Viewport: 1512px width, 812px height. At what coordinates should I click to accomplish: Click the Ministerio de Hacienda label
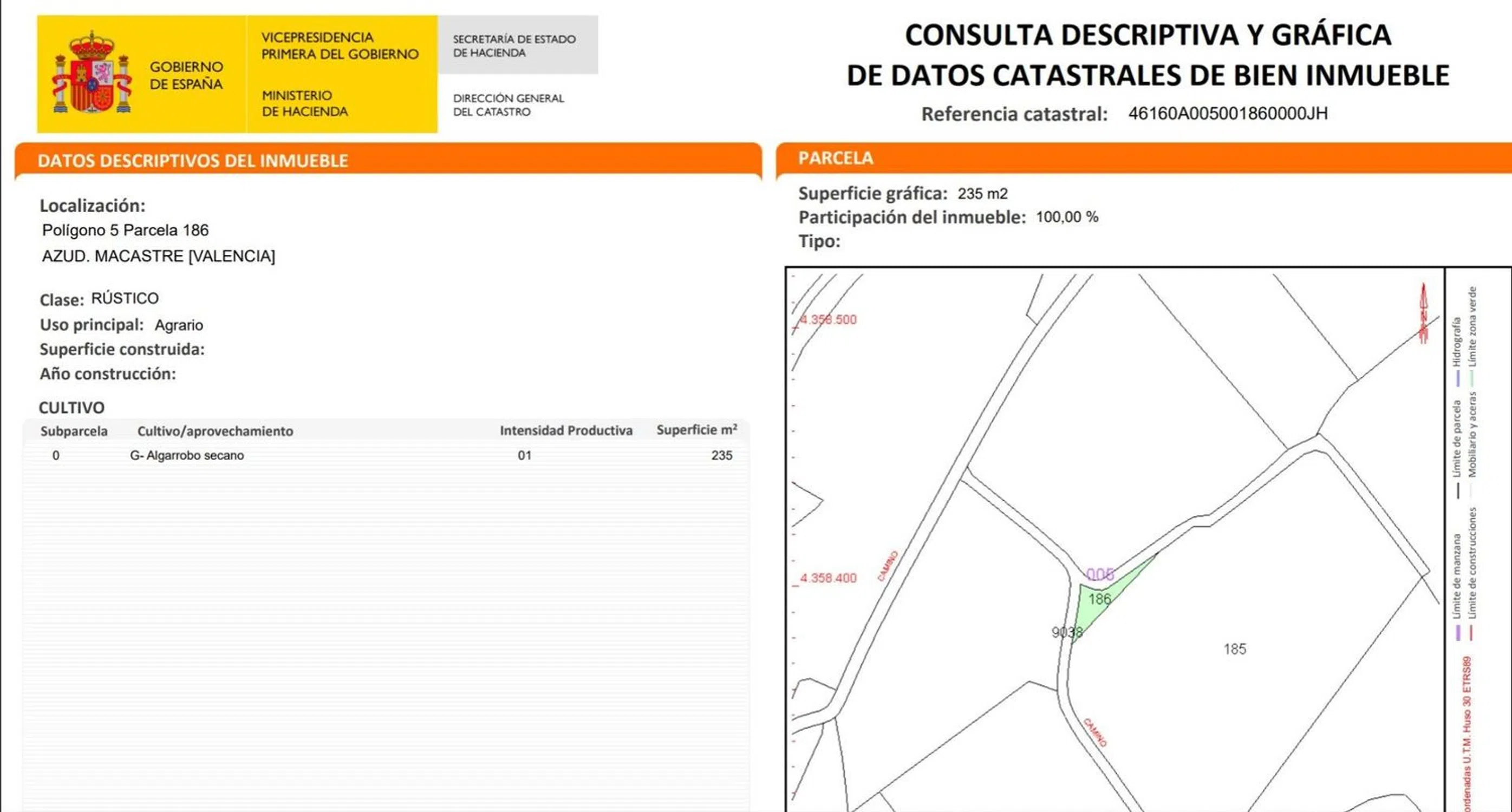click(305, 103)
